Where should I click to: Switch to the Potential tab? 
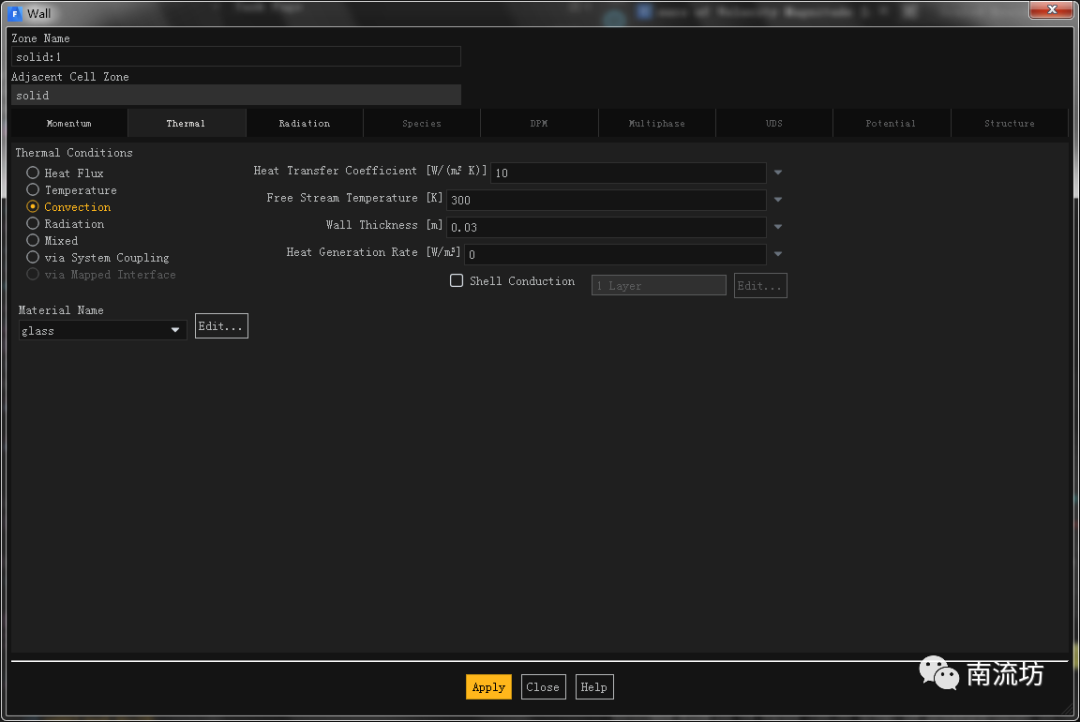(891, 123)
